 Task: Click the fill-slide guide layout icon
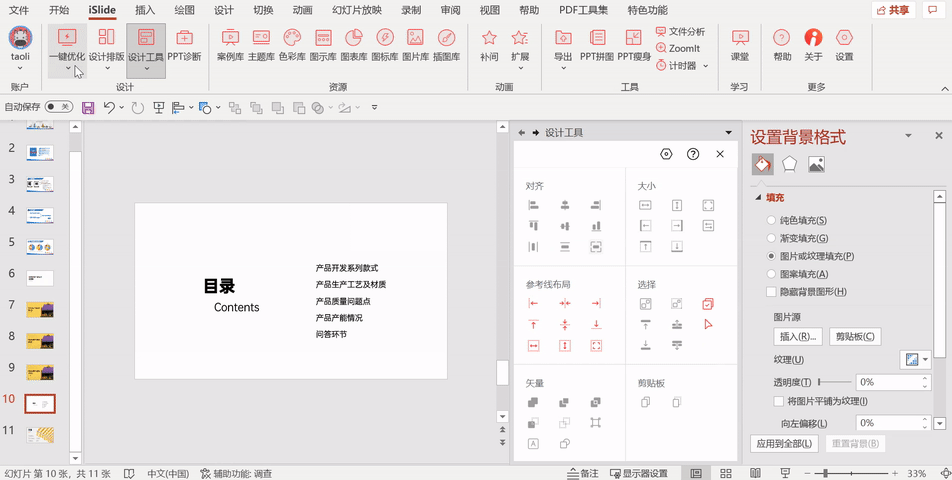click(596, 346)
